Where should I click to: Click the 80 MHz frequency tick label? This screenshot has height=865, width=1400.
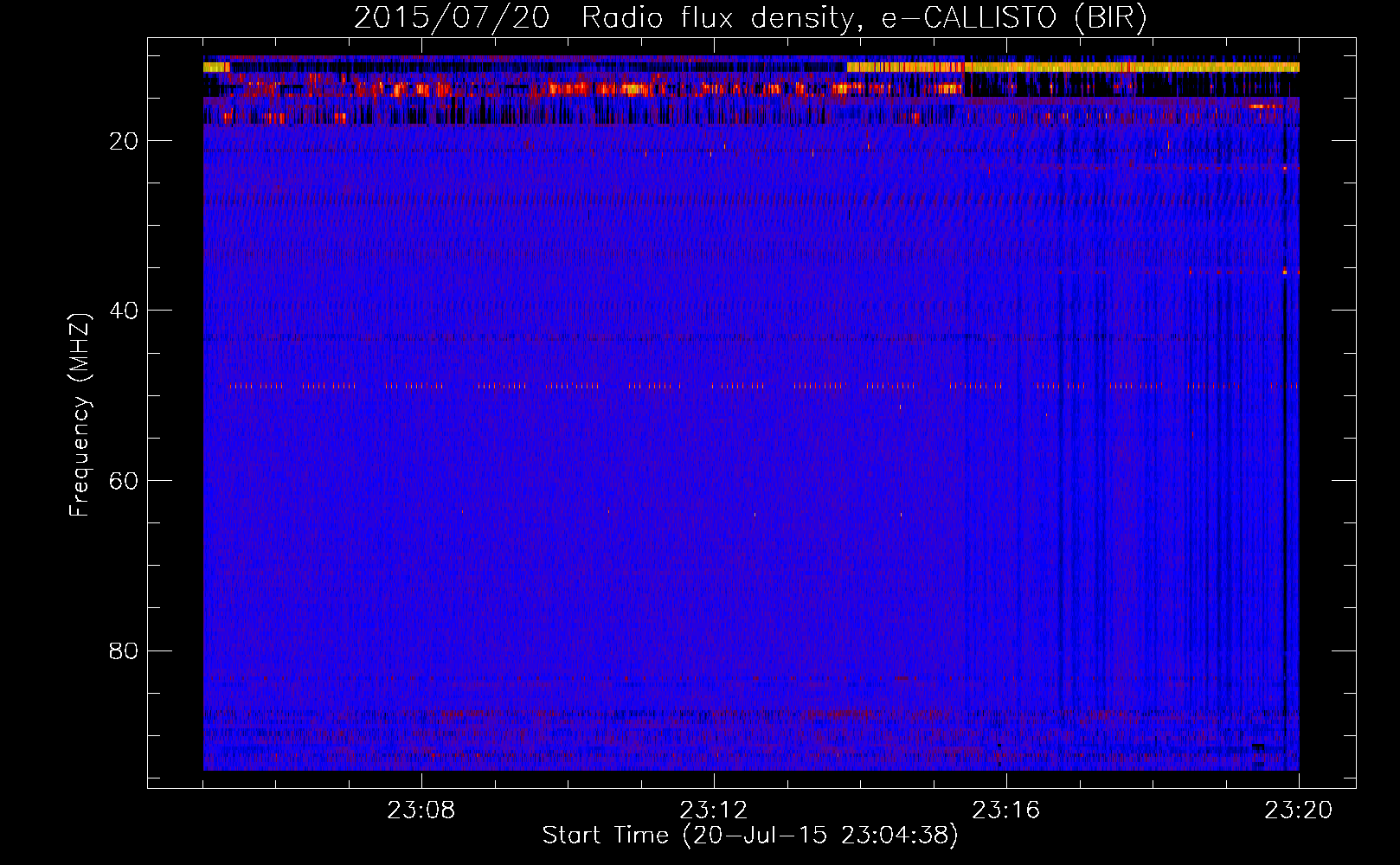[125, 650]
